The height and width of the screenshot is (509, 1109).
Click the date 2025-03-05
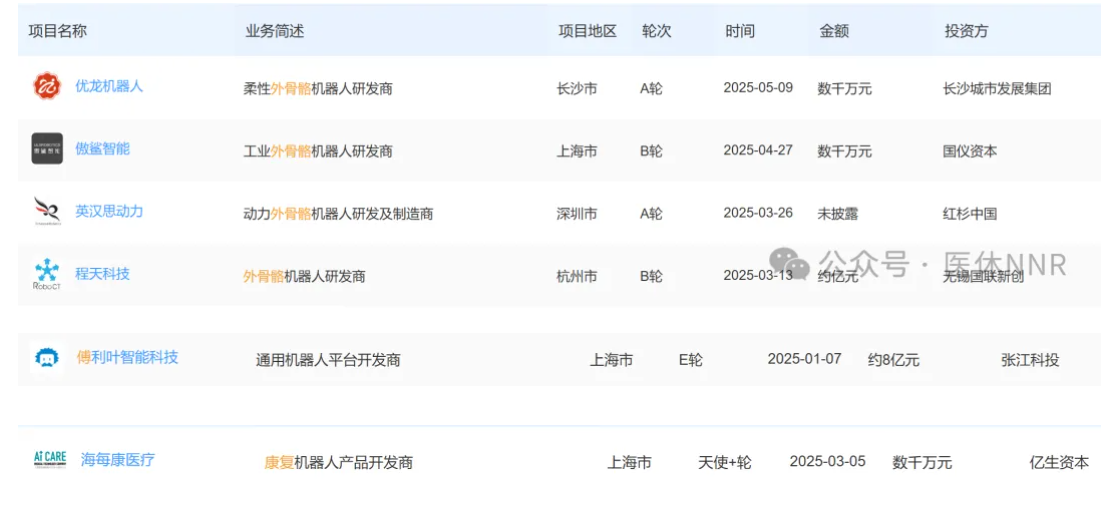pyautogui.click(x=828, y=462)
